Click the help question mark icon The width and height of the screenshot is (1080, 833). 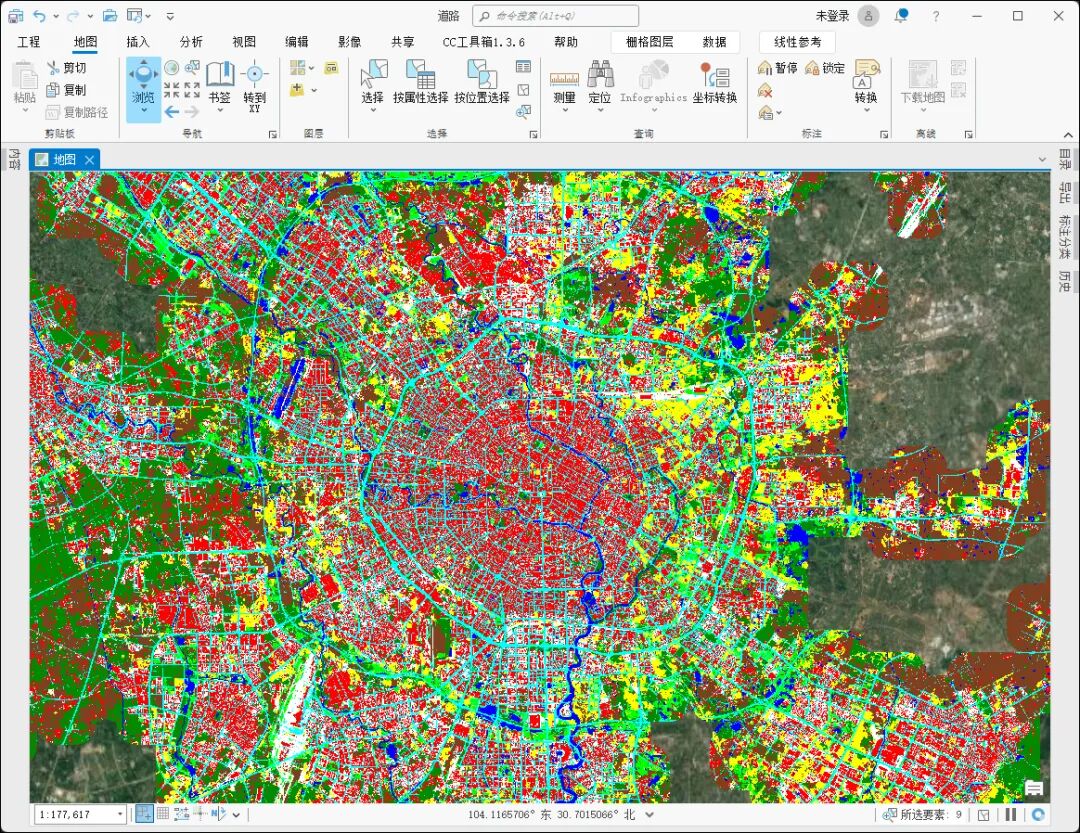click(x=935, y=16)
